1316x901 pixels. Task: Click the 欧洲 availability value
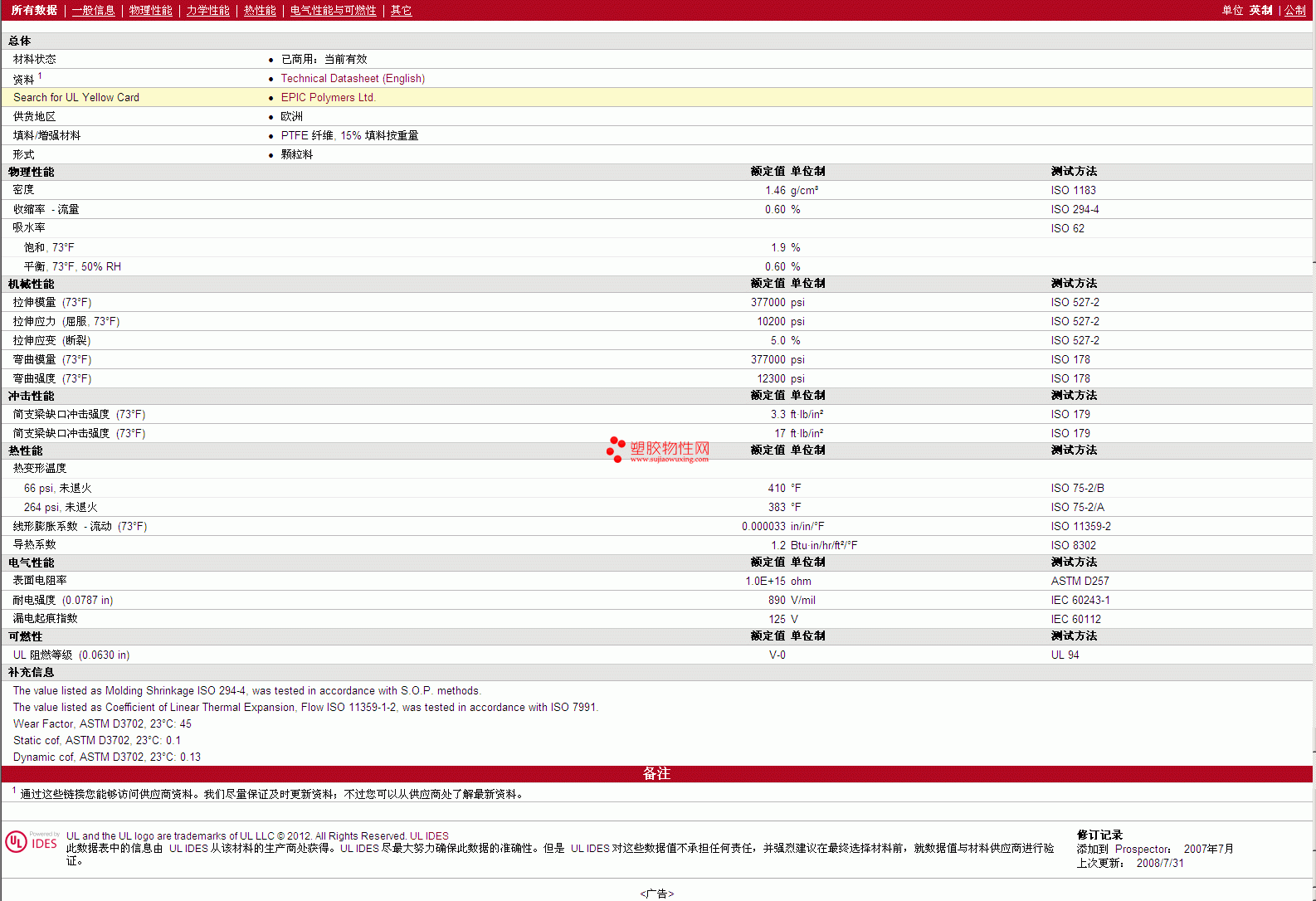click(x=291, y=116)
